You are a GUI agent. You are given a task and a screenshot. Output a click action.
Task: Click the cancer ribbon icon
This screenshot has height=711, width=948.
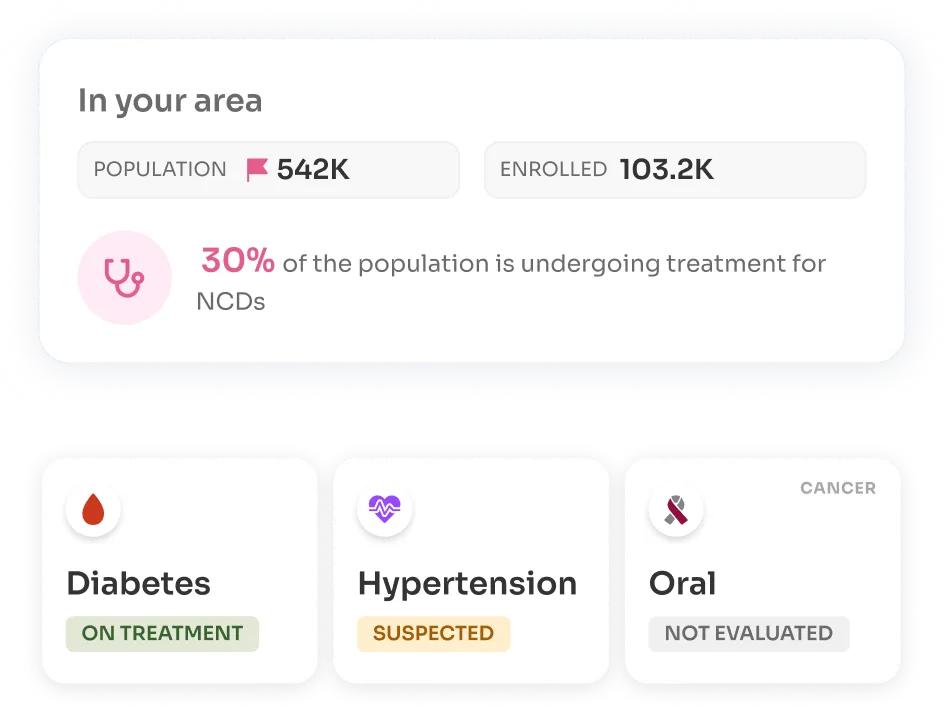[x=676, y=509]
